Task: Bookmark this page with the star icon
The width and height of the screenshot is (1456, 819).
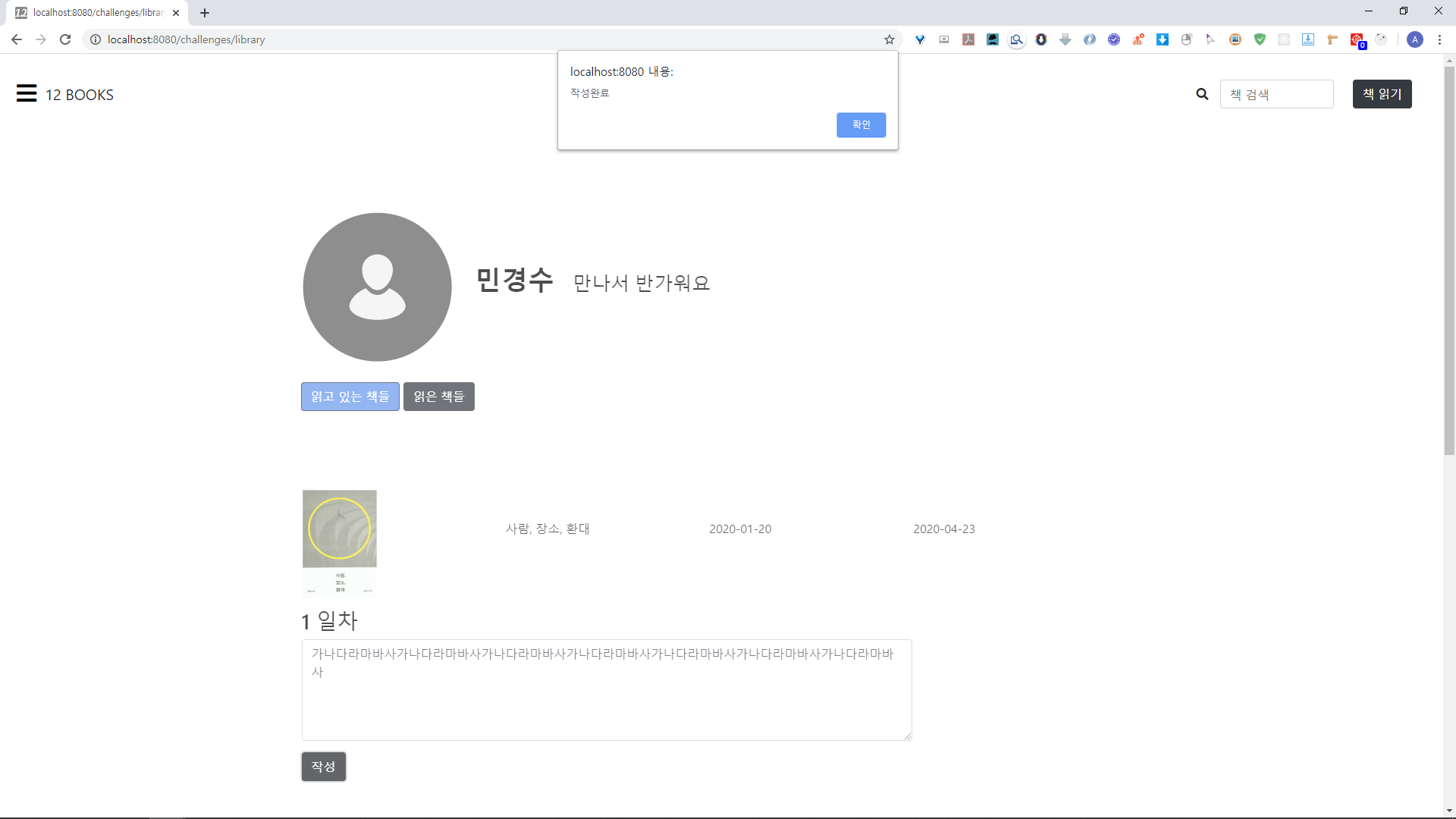Action: (890, 39)
